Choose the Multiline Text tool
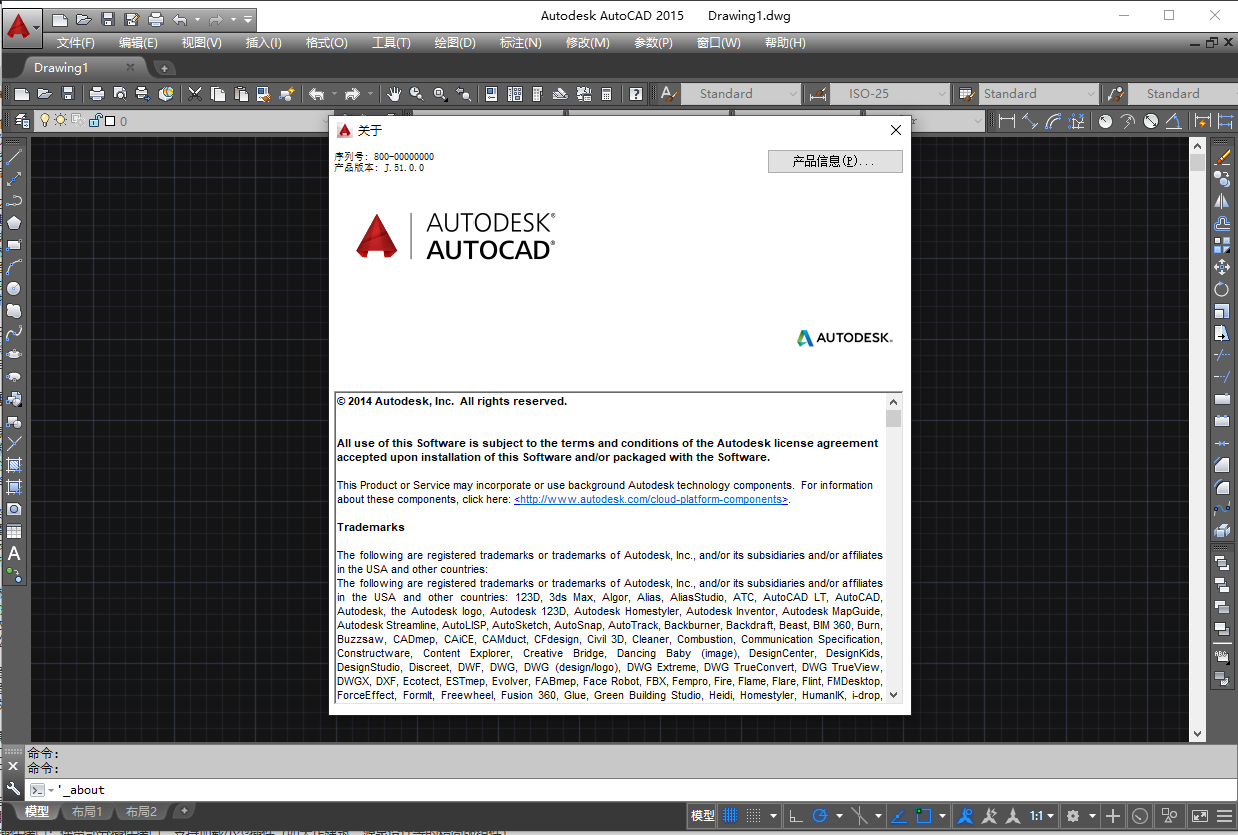Viewport: 1238px width, 835px height. point(14,553)
